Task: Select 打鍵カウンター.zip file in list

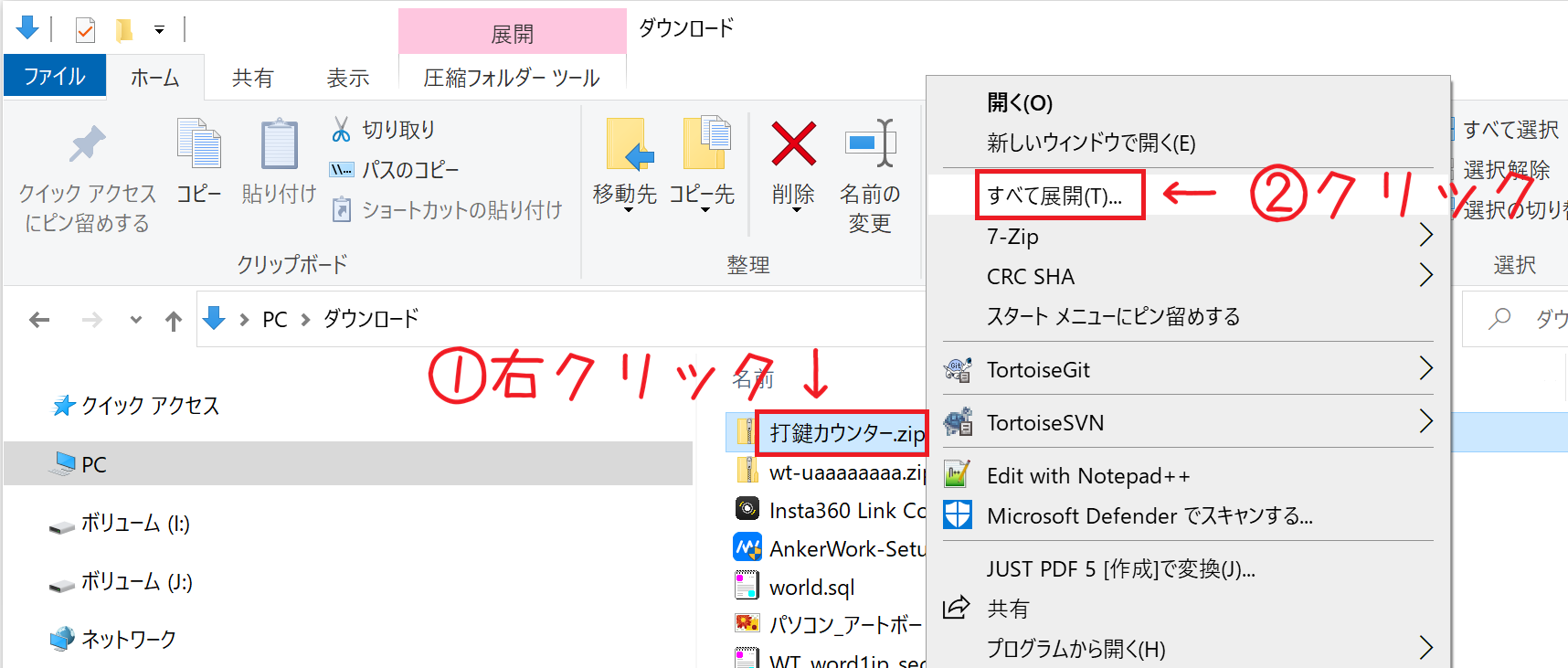Action: 845,433
